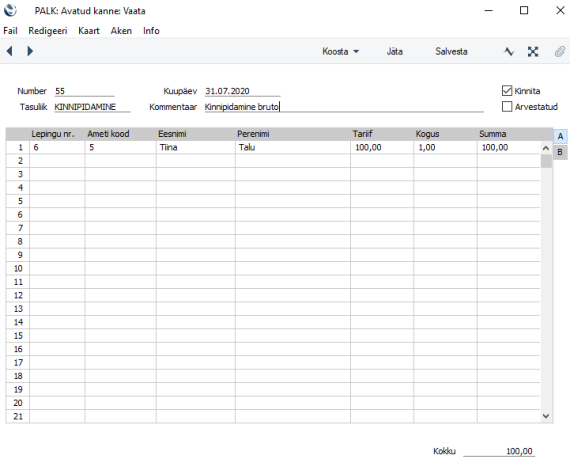Switch to flip tab B

click(560, 152)
